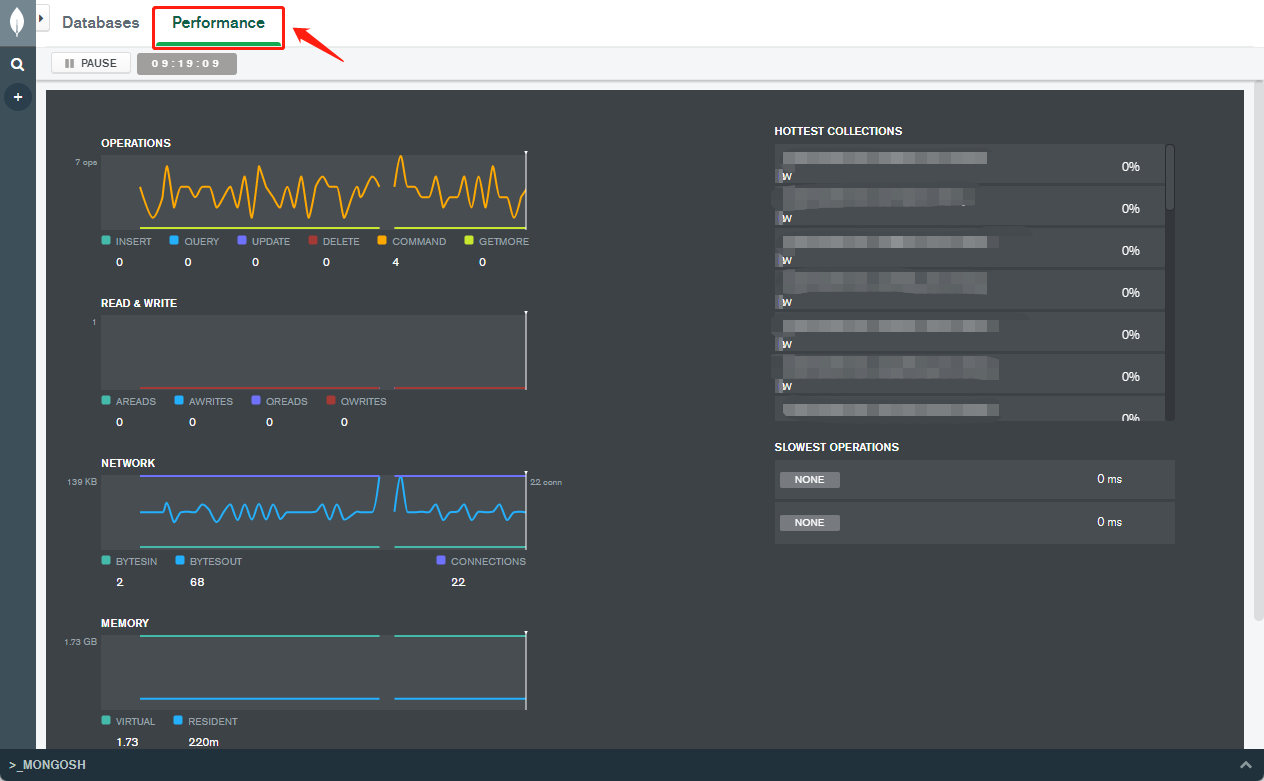The height and width of the screenshot is (781, 1264).
Task: Click the plus icon to add connection
Action: point(17,97)
